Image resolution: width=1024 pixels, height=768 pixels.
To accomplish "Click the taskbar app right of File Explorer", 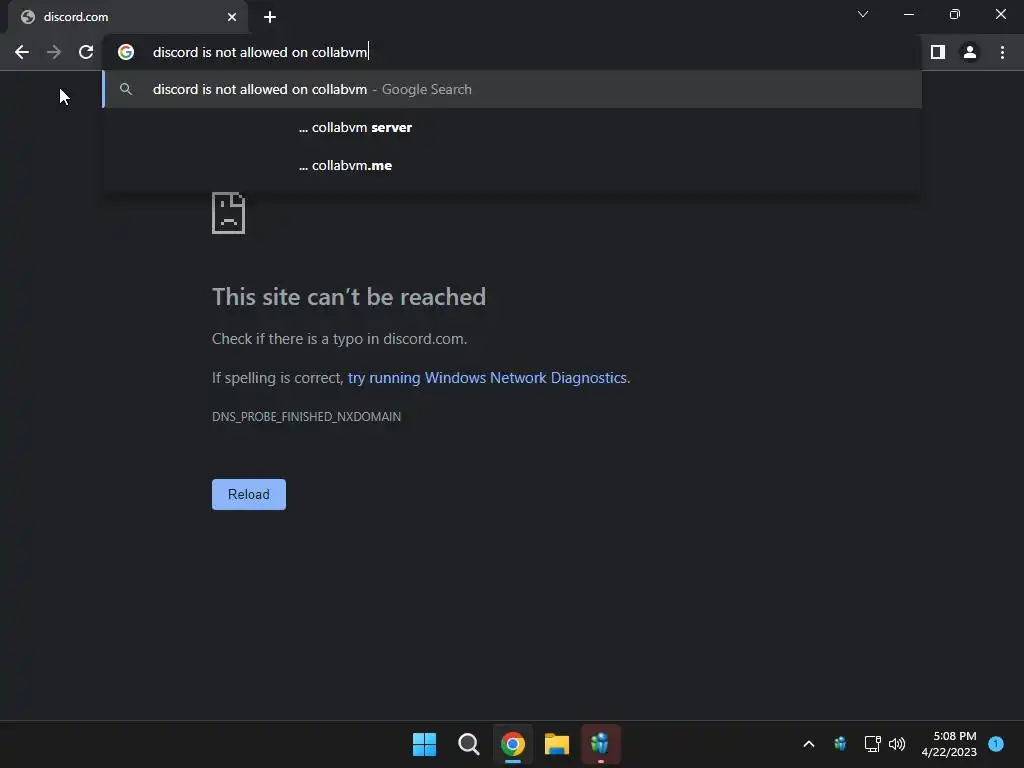I will 601,744.
